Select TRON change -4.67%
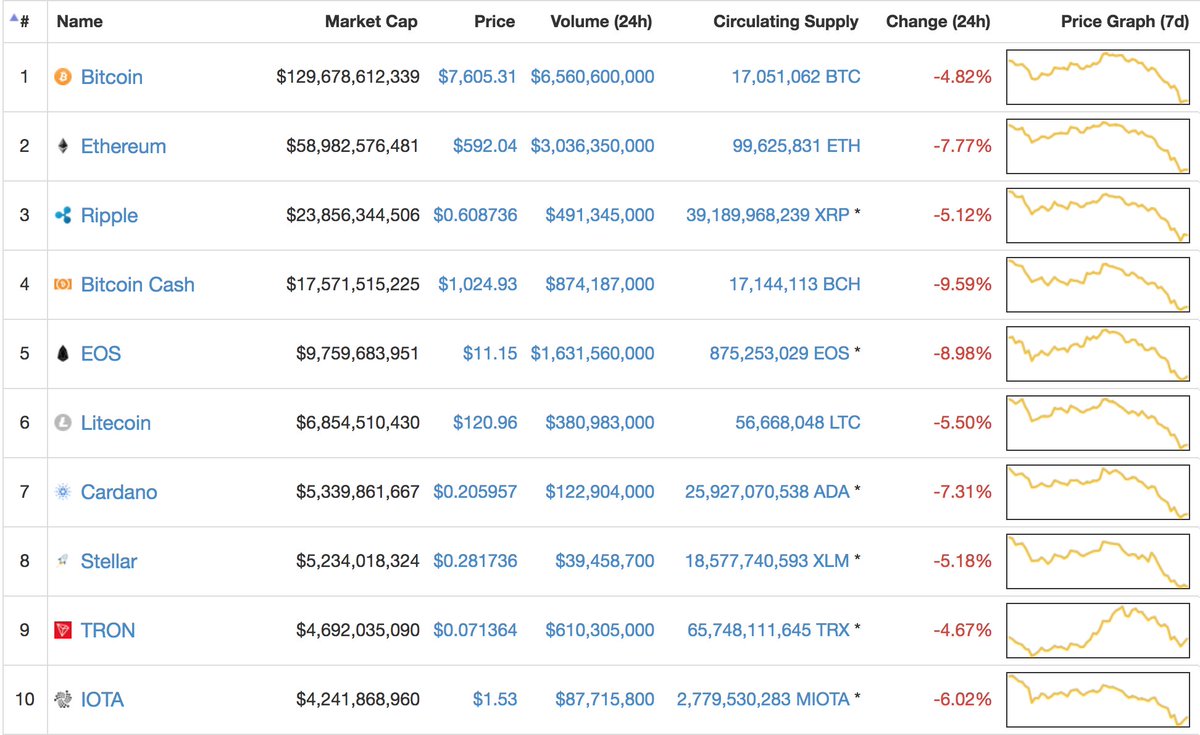The height and width of the screenshot is (735, 1200). click(961, 630)
